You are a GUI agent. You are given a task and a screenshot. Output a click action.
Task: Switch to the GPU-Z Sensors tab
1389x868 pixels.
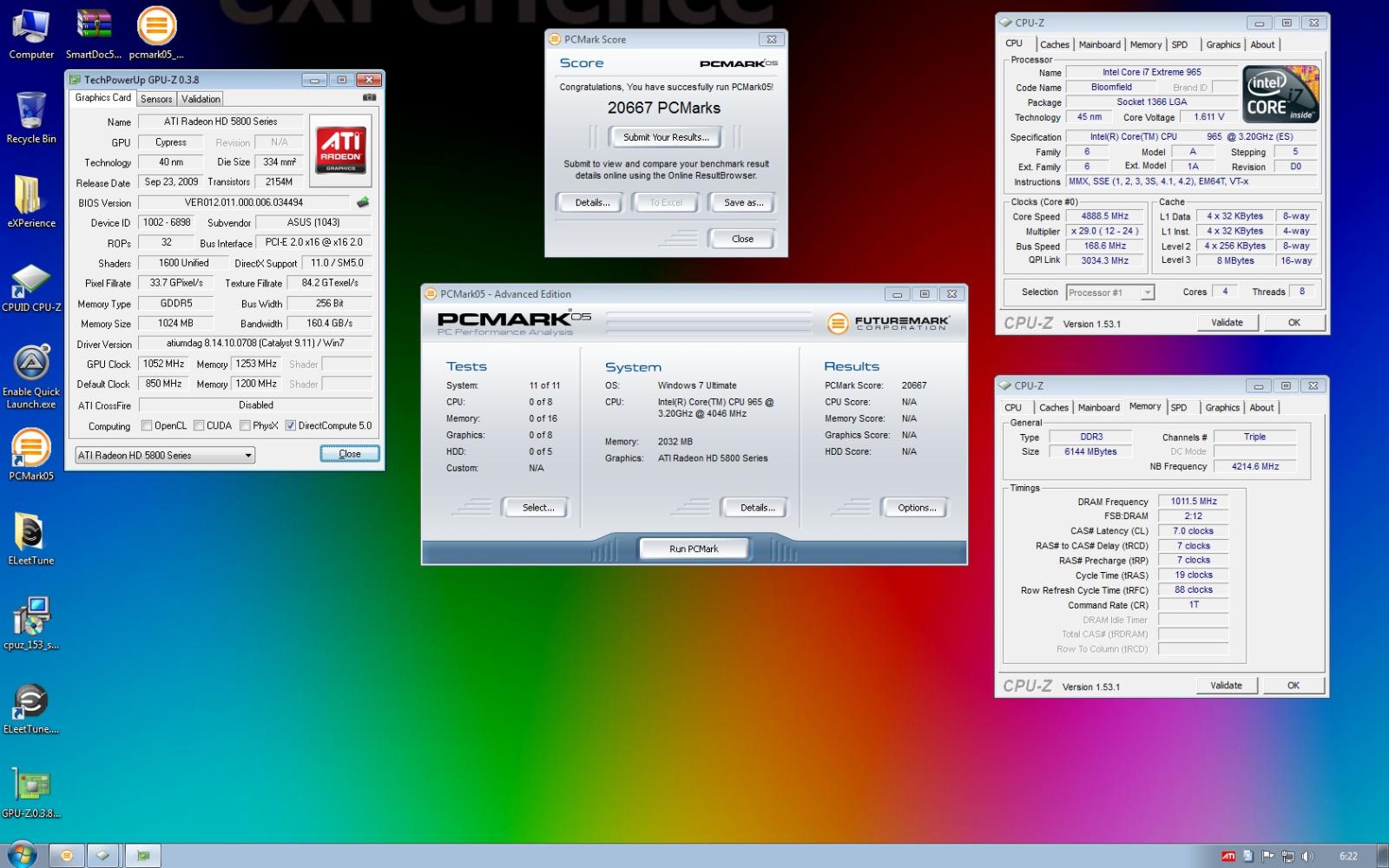click(156, 99)
